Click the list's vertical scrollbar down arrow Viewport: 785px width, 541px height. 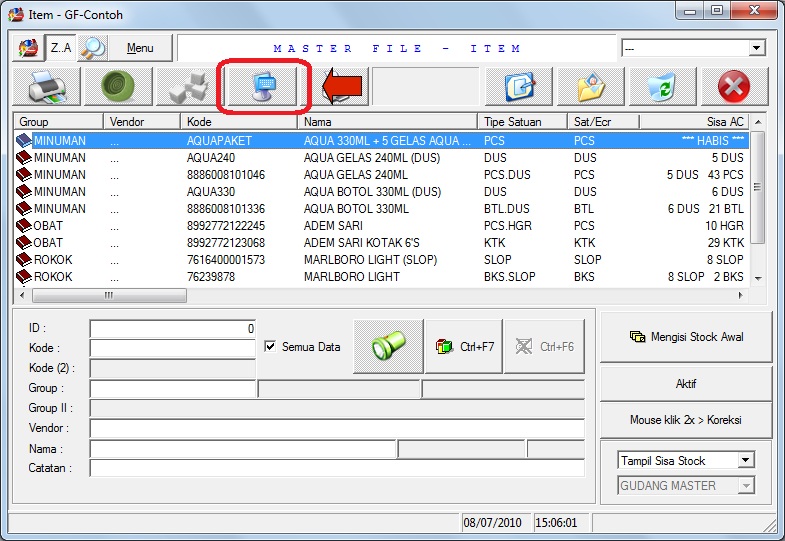click(758, 279)
